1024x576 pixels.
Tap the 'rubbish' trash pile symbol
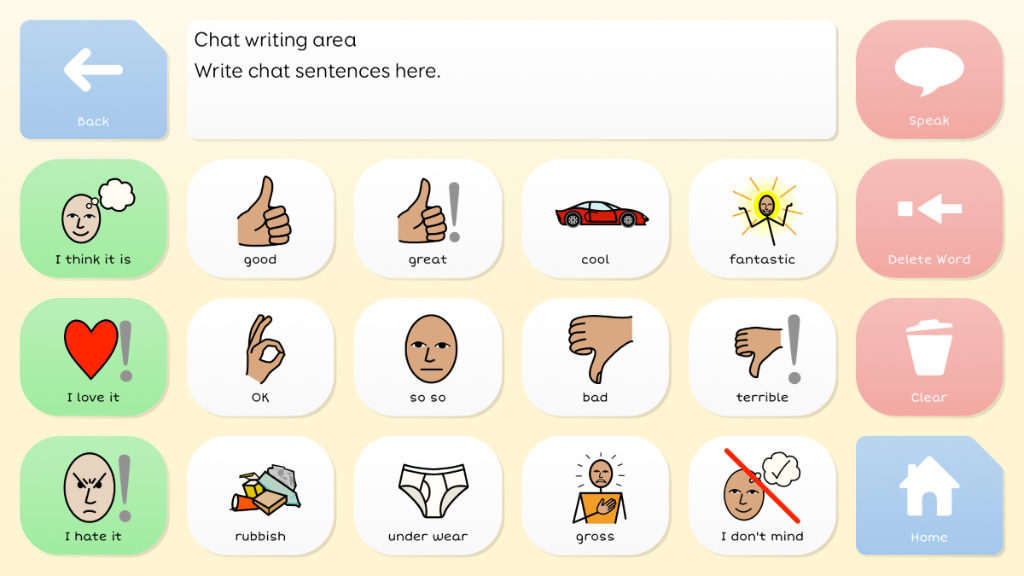tap(261, 496)
